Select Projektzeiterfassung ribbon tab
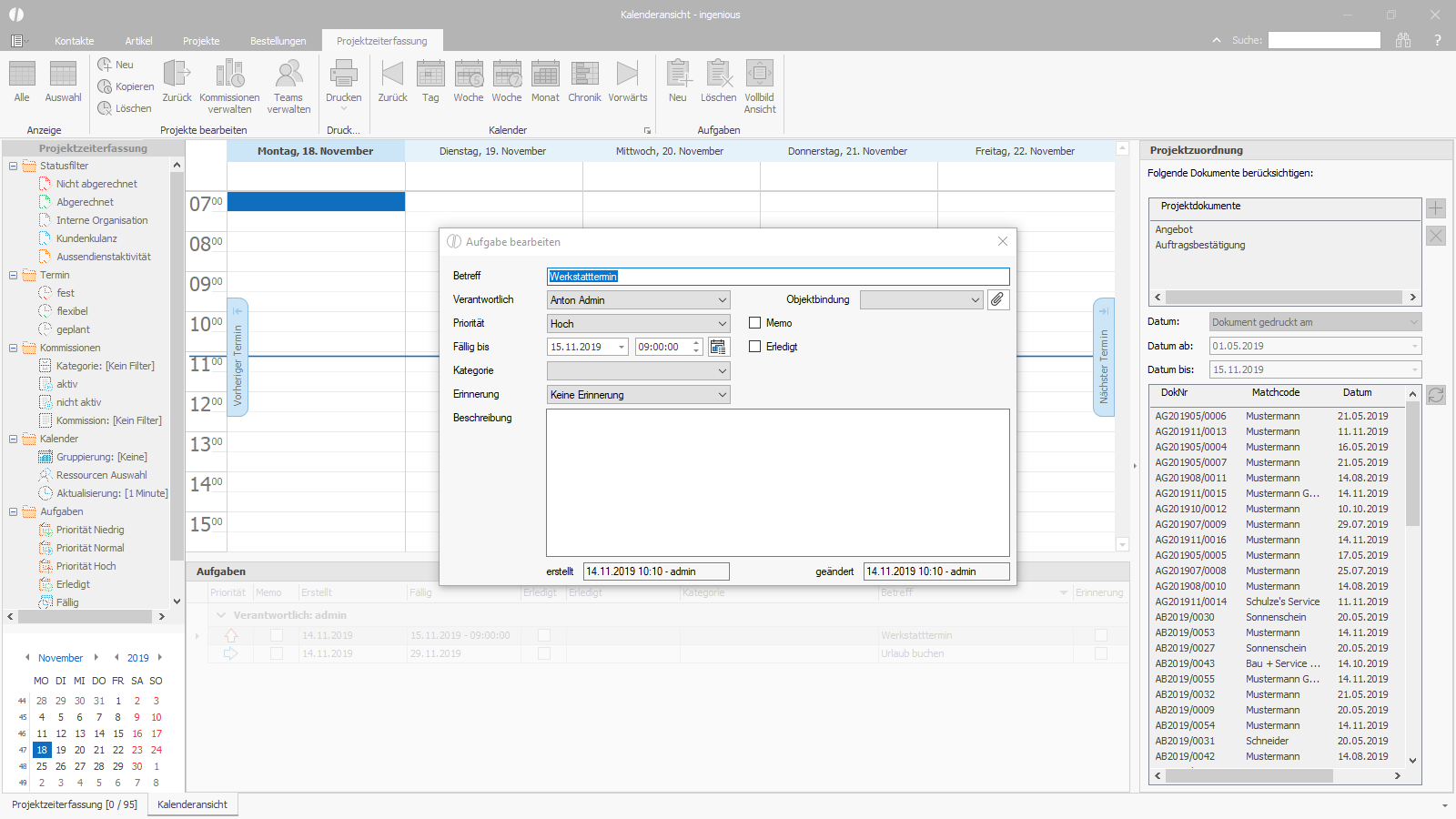The image size is (1456, 819). pos(381,41)
